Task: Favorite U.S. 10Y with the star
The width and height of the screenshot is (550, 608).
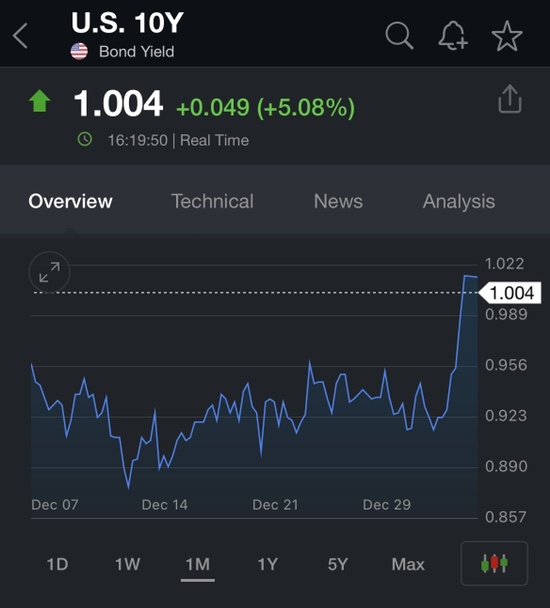Action: pos(507,36)
